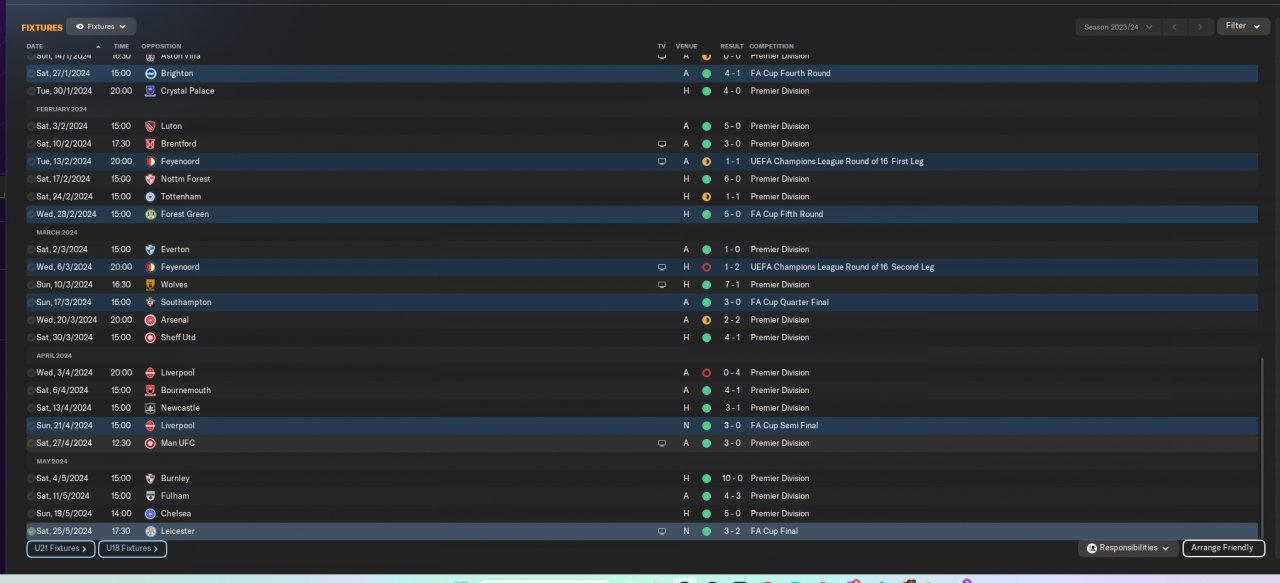Click the Bournemouth club badge
The image size is (1280, 583).
pos(150,390)
